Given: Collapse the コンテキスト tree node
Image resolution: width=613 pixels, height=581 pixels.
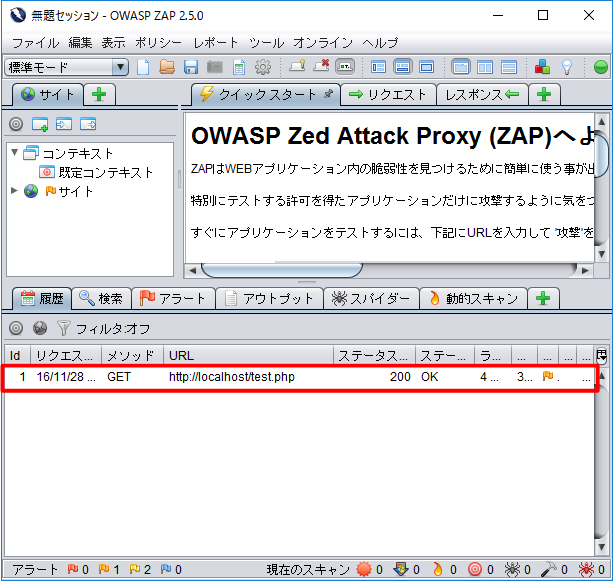Looking at the screenshot, I should coord(14,152).
